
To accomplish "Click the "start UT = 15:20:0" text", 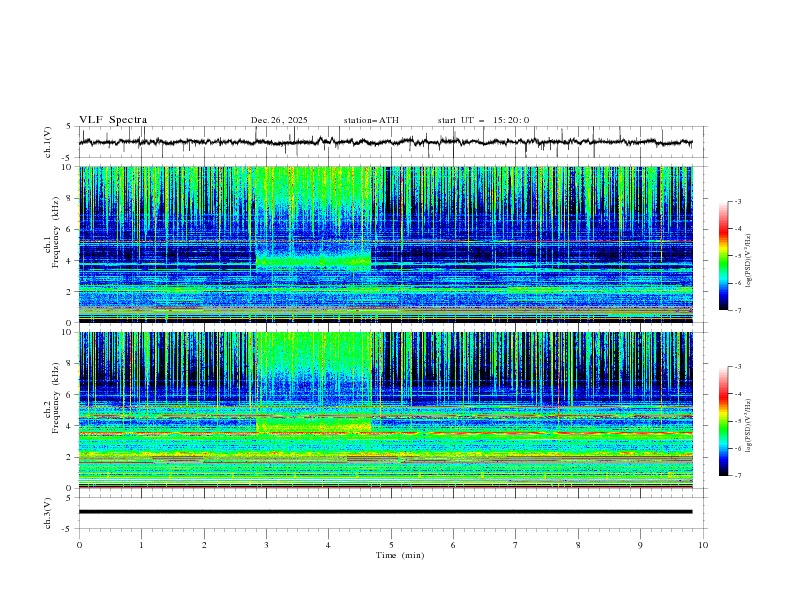I will [x=483, y=120].
